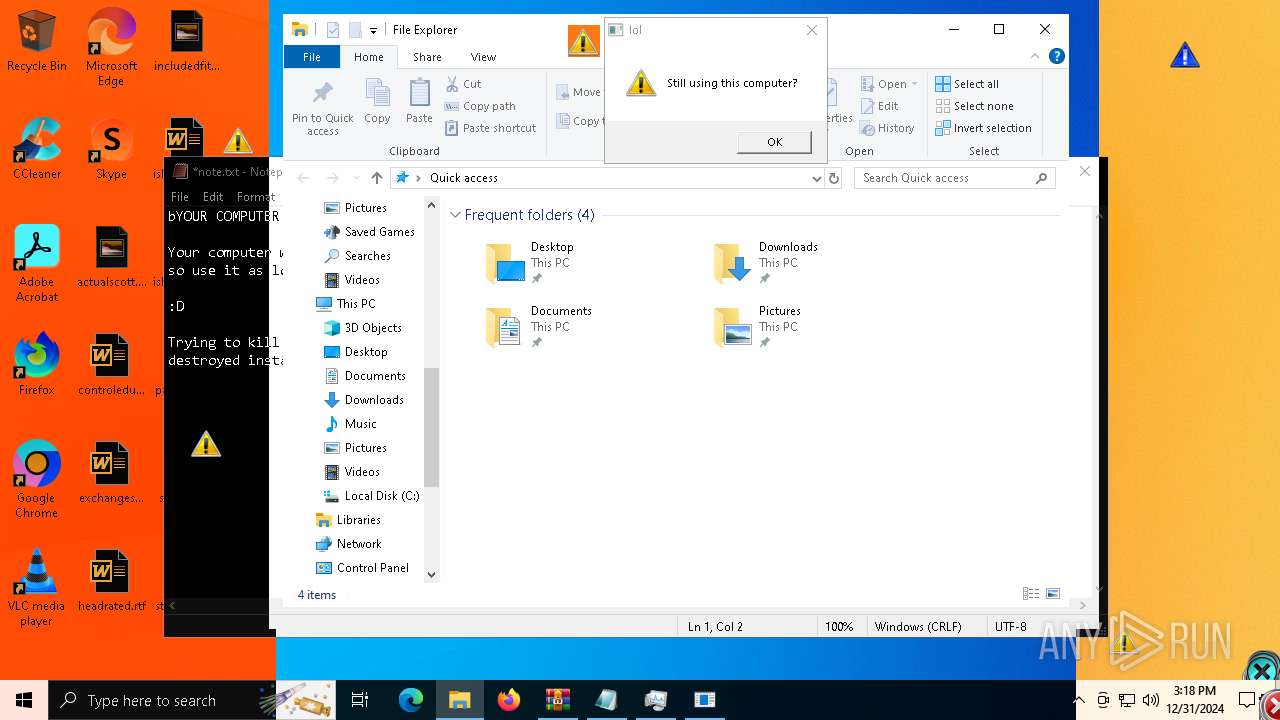Screen dimensions: 1280x720
Task: Select the headrated.rtf desktop file
Action: coord(111,581)
